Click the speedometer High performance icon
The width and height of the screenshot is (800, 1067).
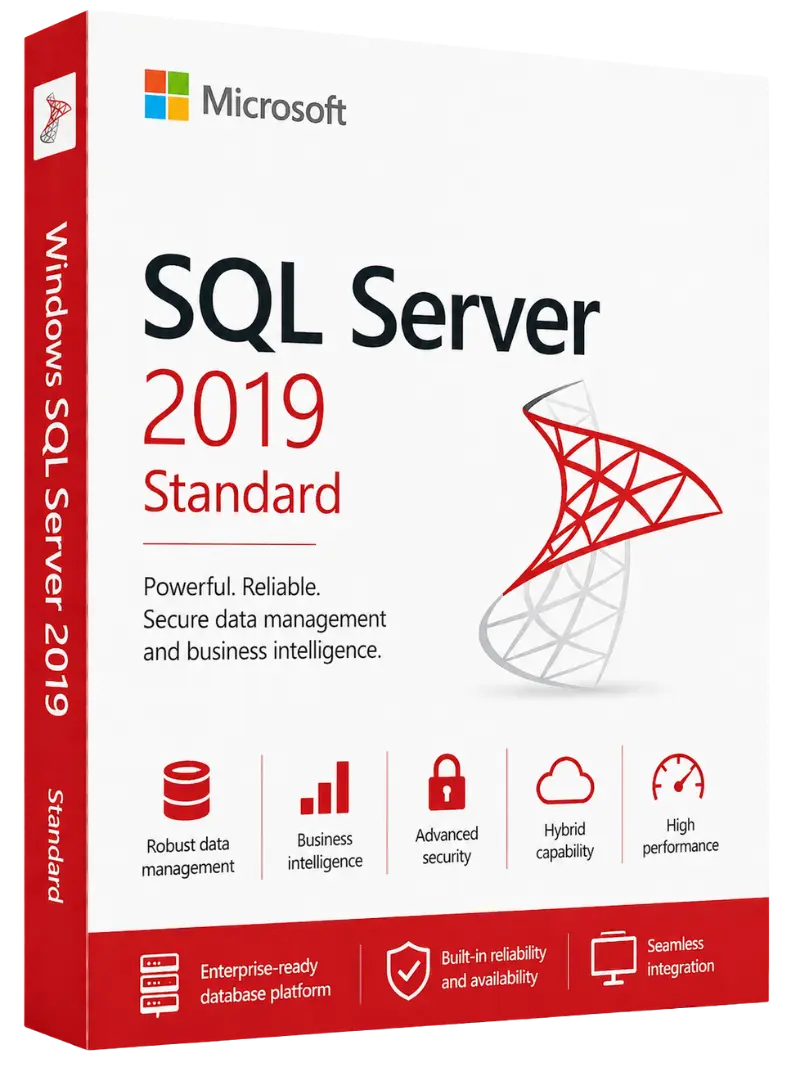tap(678, 776)
